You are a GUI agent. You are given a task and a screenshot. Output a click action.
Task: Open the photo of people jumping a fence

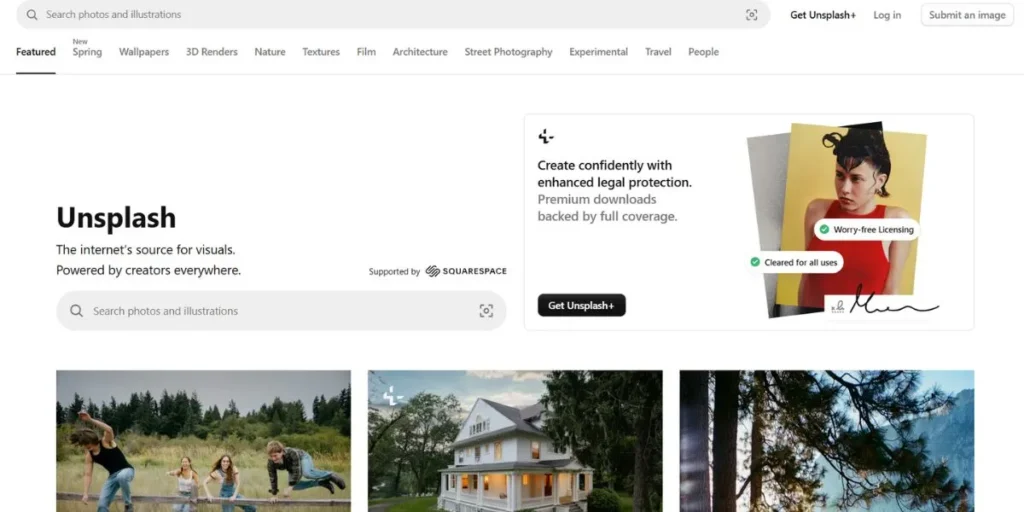click(203, 441)
